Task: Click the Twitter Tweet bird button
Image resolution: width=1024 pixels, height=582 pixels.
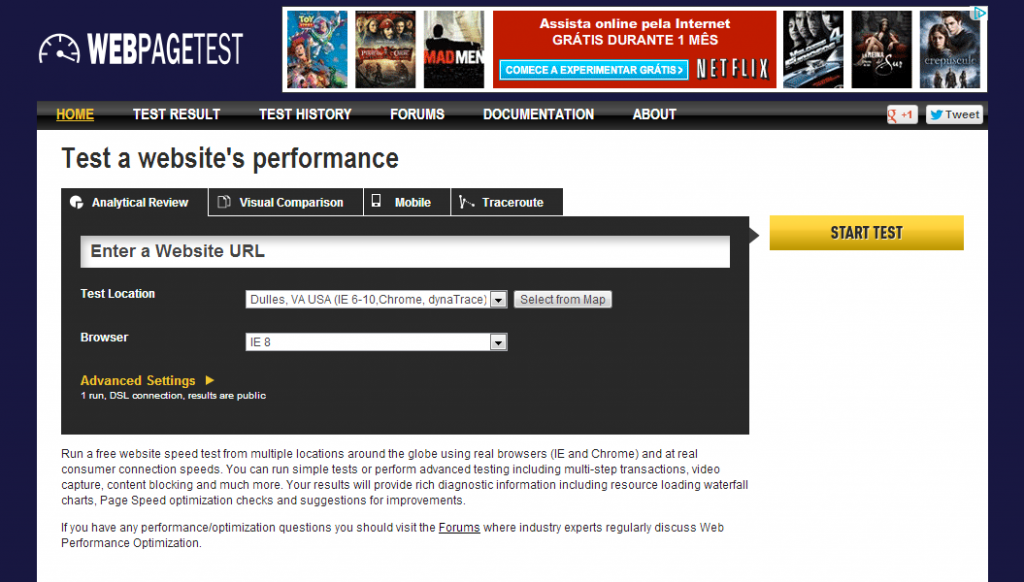Action: coord(953,115)
